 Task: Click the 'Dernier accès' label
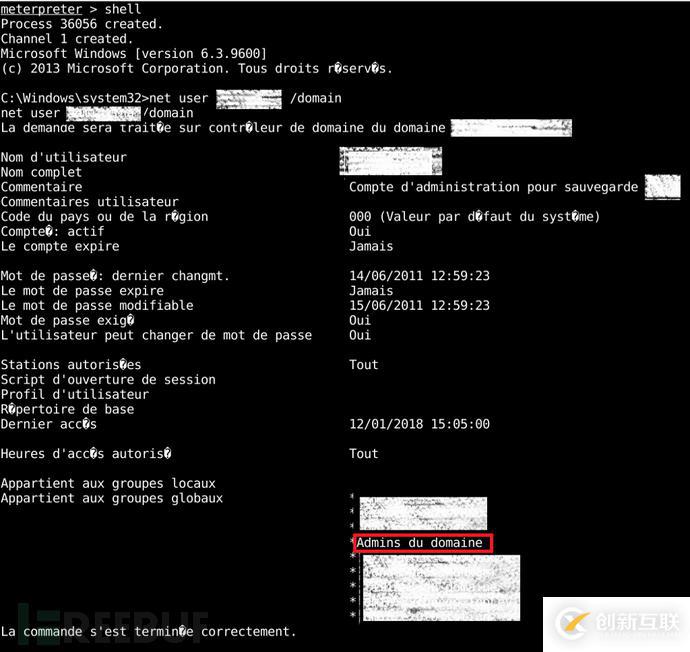point(49,424)
